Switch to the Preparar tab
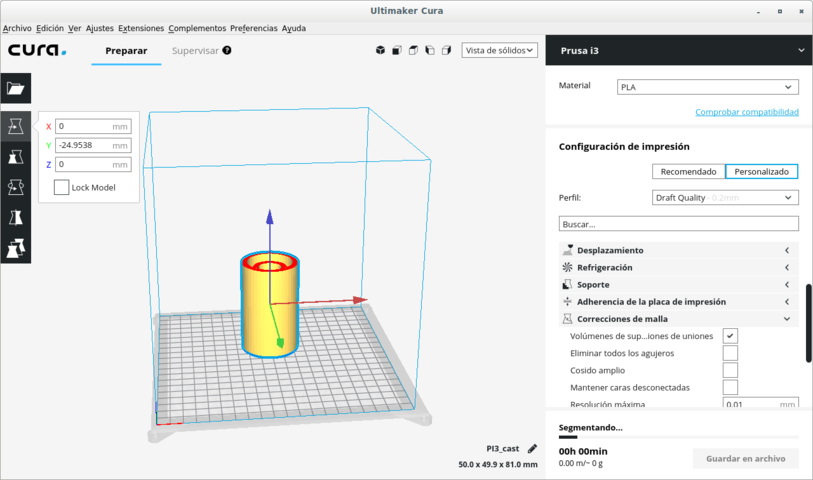813x480 pixels. point(126,51)
